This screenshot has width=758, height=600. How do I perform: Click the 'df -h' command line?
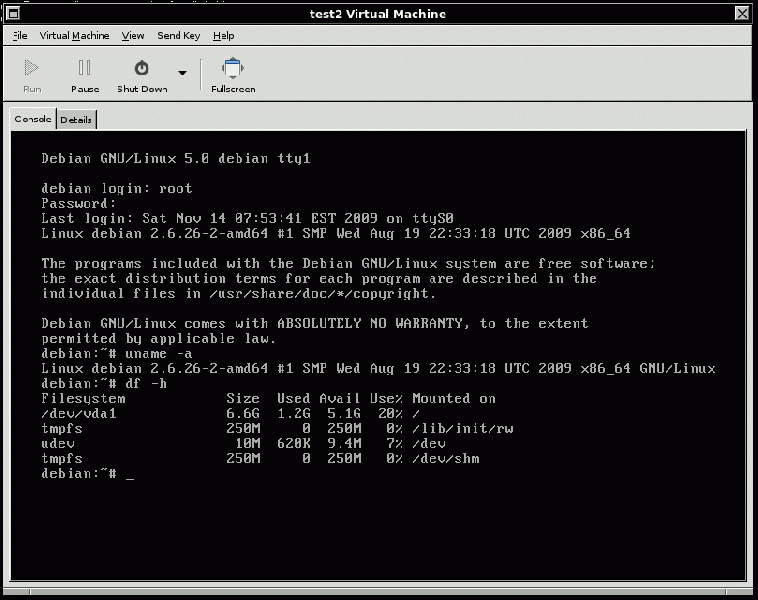coord(104,384)
